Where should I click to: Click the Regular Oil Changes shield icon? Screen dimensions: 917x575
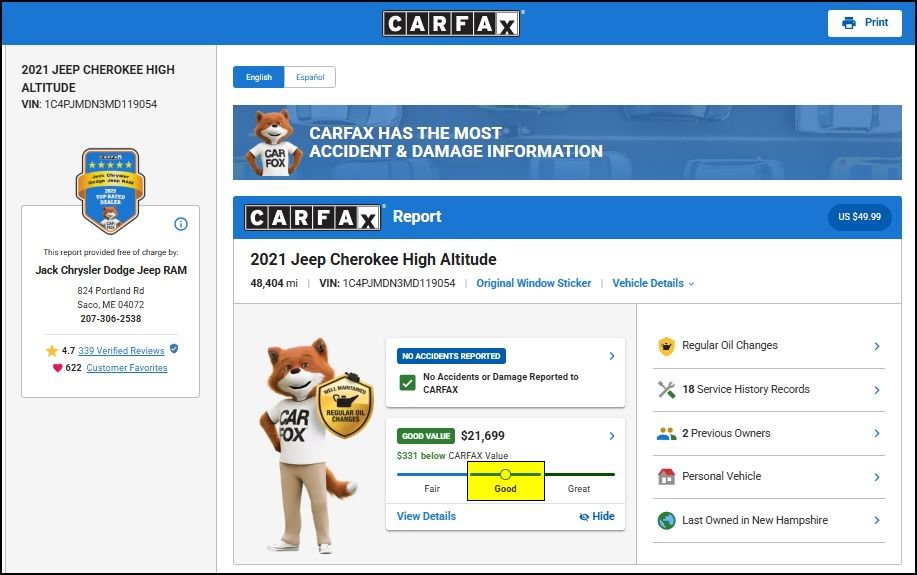(666, 346)
